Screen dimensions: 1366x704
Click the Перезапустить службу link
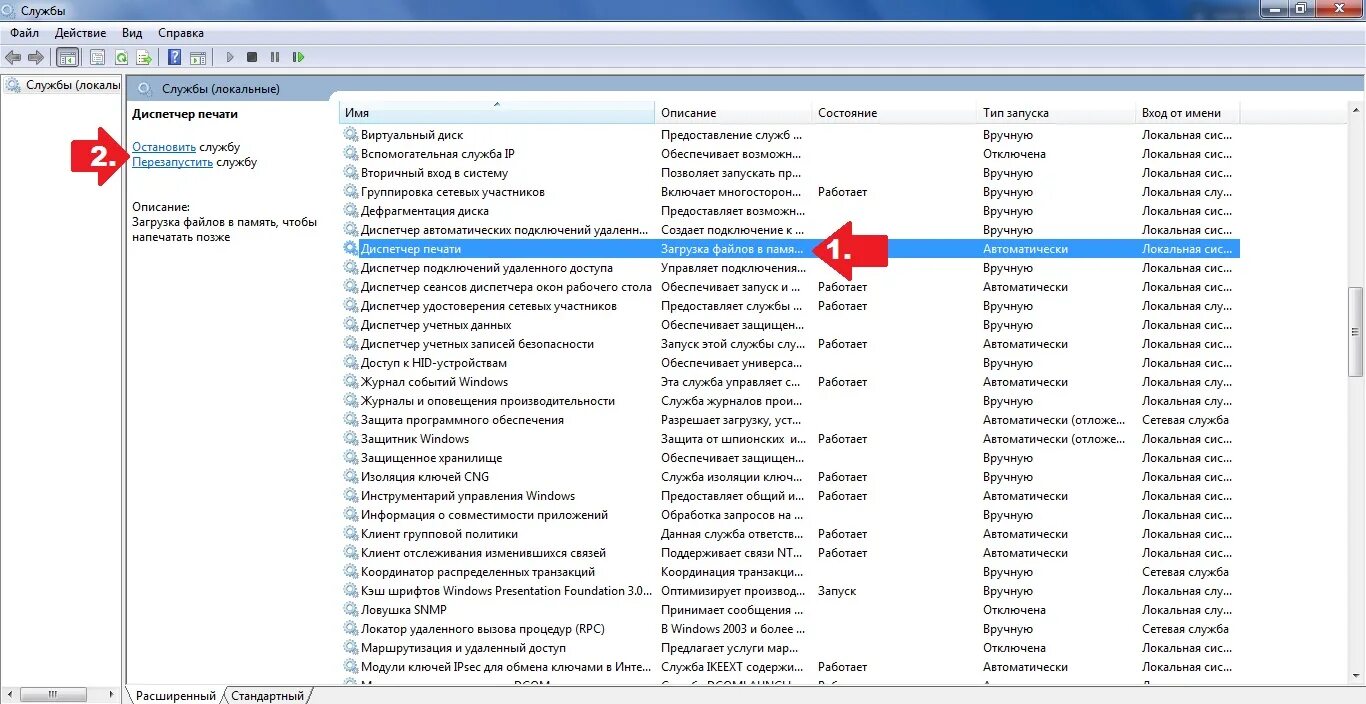(172, 162)
